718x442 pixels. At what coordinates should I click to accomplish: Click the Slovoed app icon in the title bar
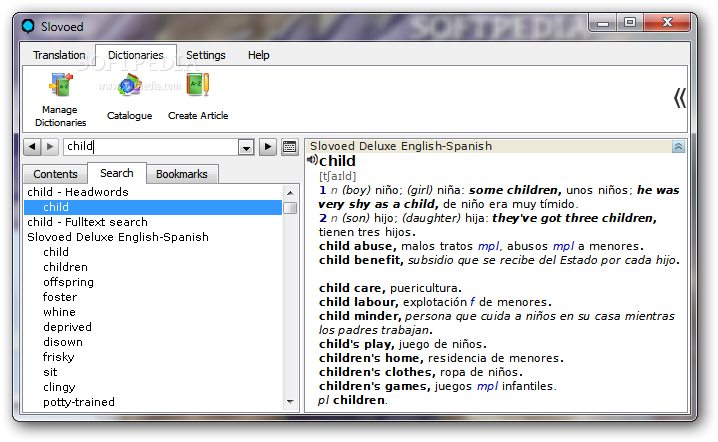(28, 26)
